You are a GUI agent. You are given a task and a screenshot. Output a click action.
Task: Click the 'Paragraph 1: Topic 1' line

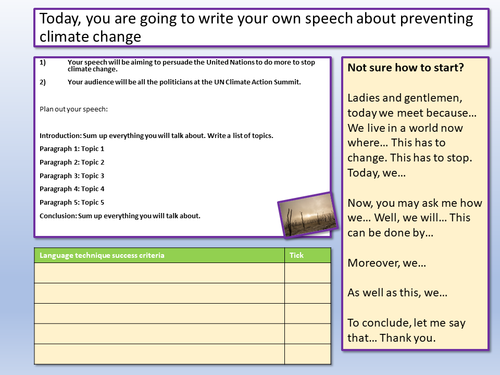72,149
